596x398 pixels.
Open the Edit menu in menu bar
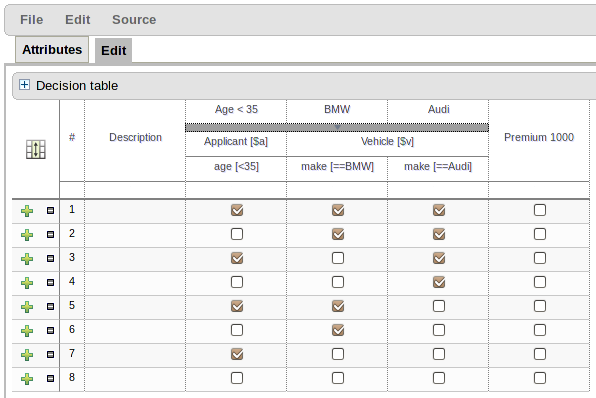coord(78,20)
